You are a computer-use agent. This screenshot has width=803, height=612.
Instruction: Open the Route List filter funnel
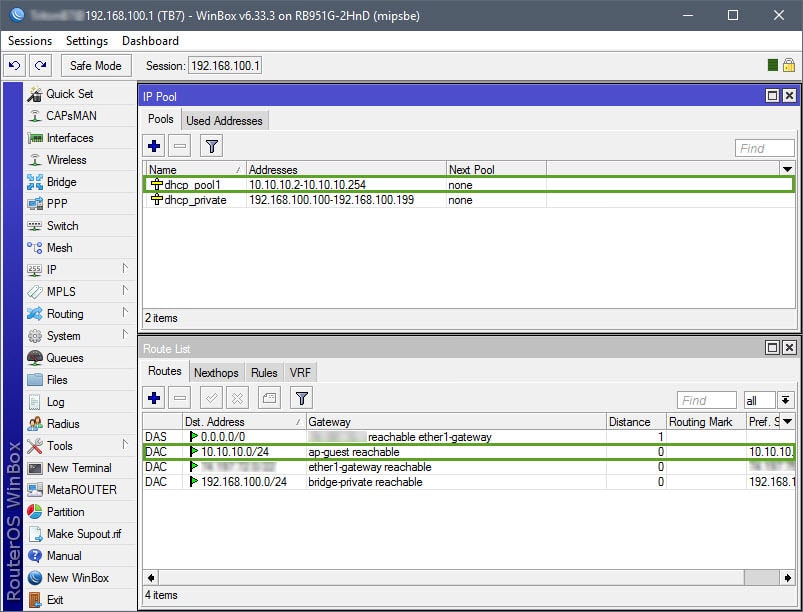click(x=302, y=398)
